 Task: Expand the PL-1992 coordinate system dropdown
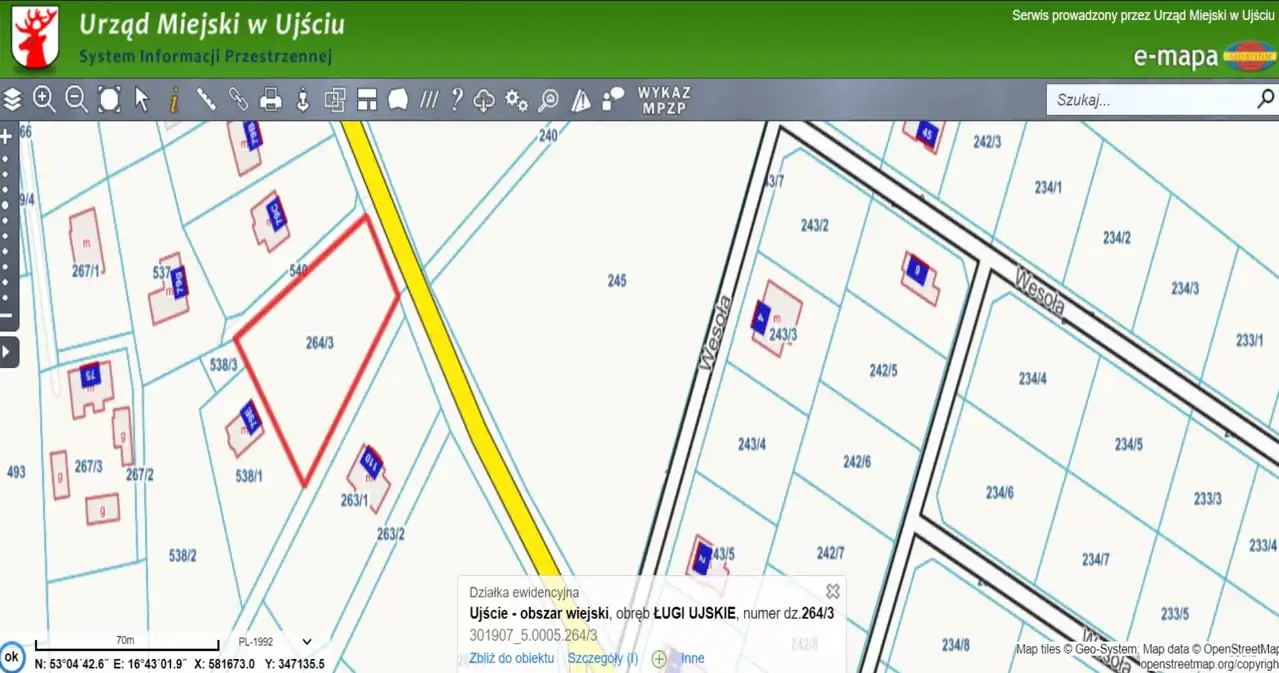[x=306, y=642]
